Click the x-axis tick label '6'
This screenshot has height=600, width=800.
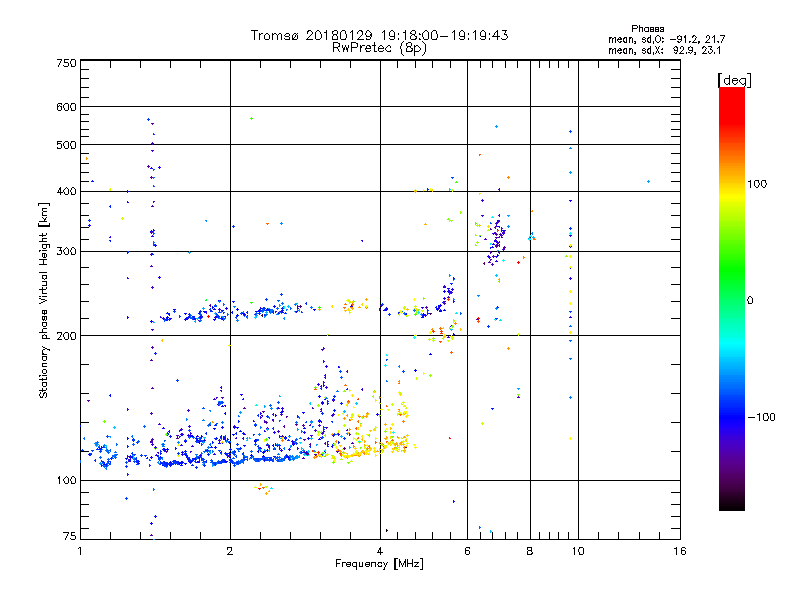pyautogui.click(x=467, y=551)
